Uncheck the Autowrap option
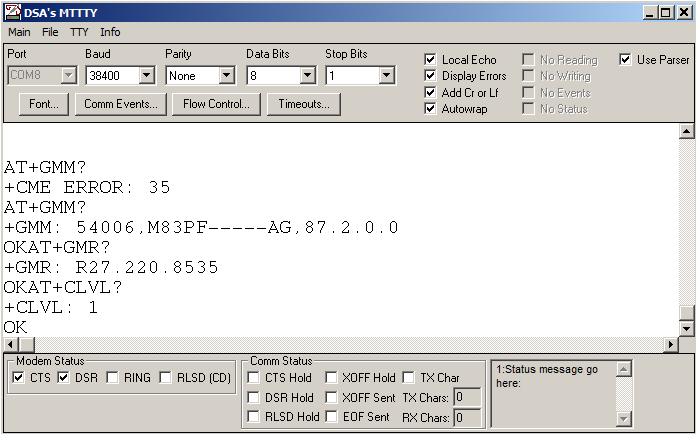The height and width of the screenshot is (434, 696). pos(430,109)
